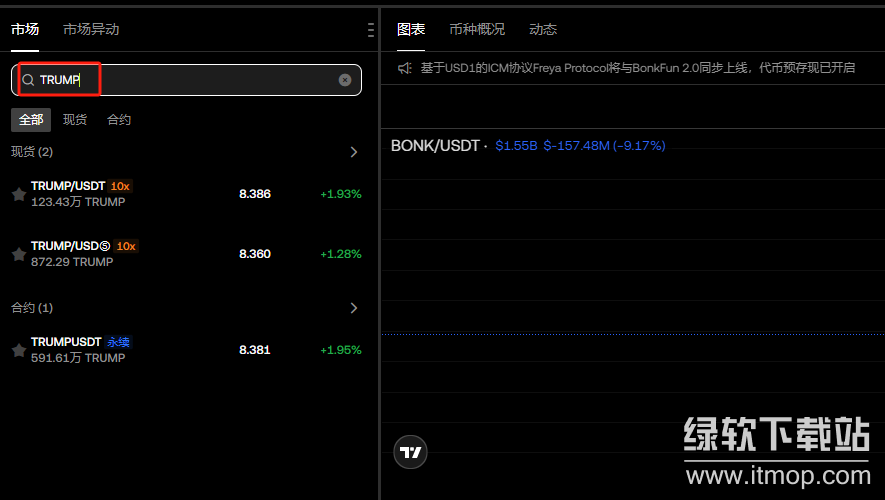Star the TRUMPUSDT perpetual contract

(x=18, y=350)
